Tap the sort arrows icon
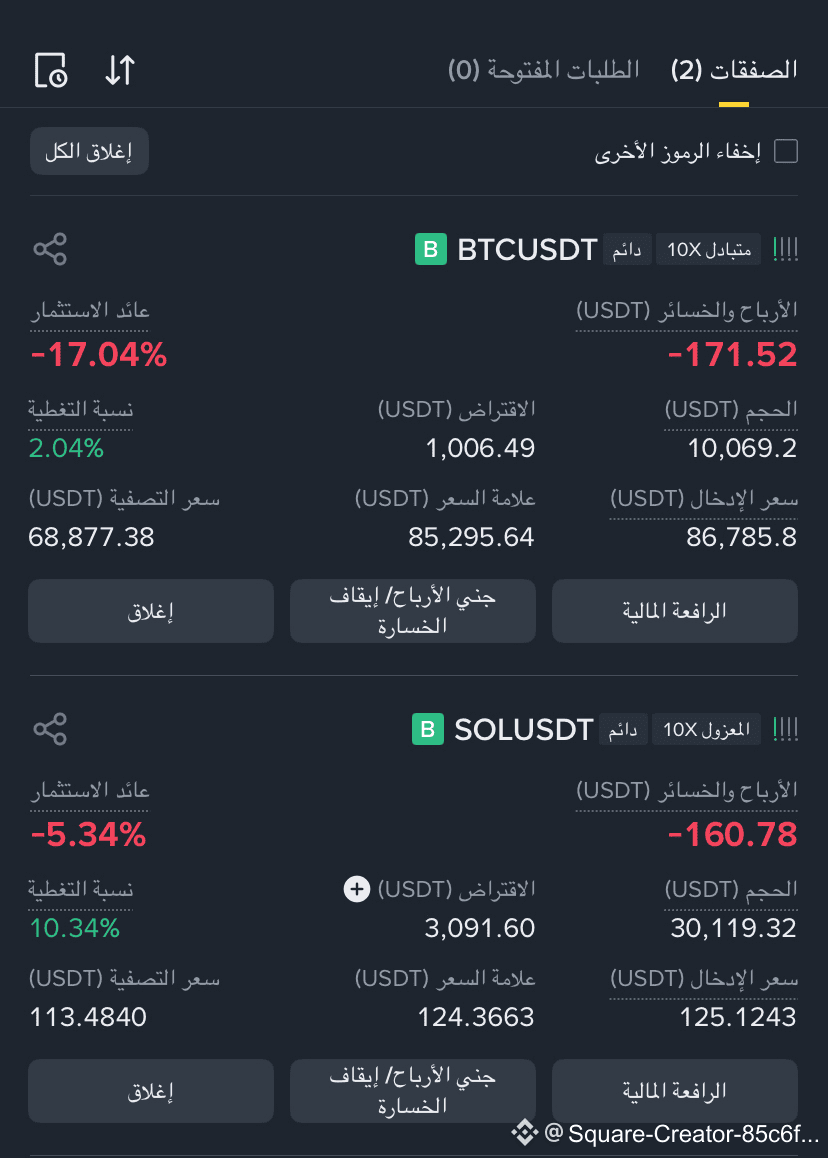Viewport: 828px width, 1158px height. [120, 70]
